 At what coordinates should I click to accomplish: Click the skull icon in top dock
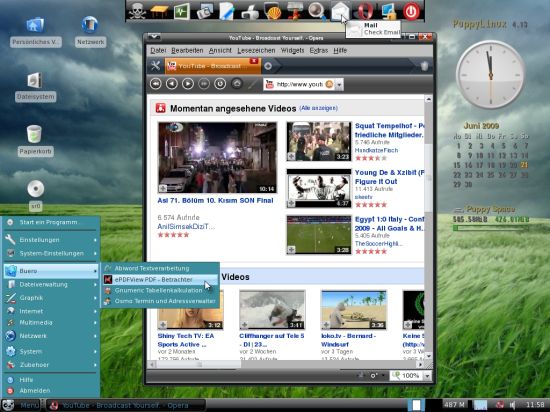point(137,11)
